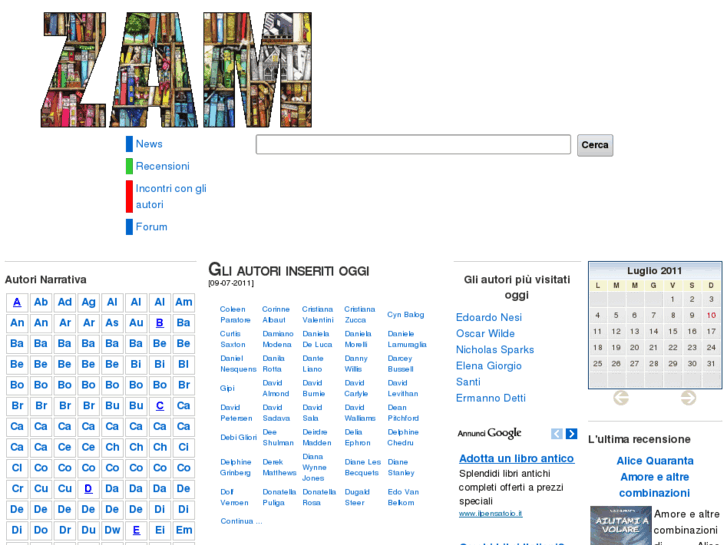Open the Cr author index cell

[x=17, y=488]
